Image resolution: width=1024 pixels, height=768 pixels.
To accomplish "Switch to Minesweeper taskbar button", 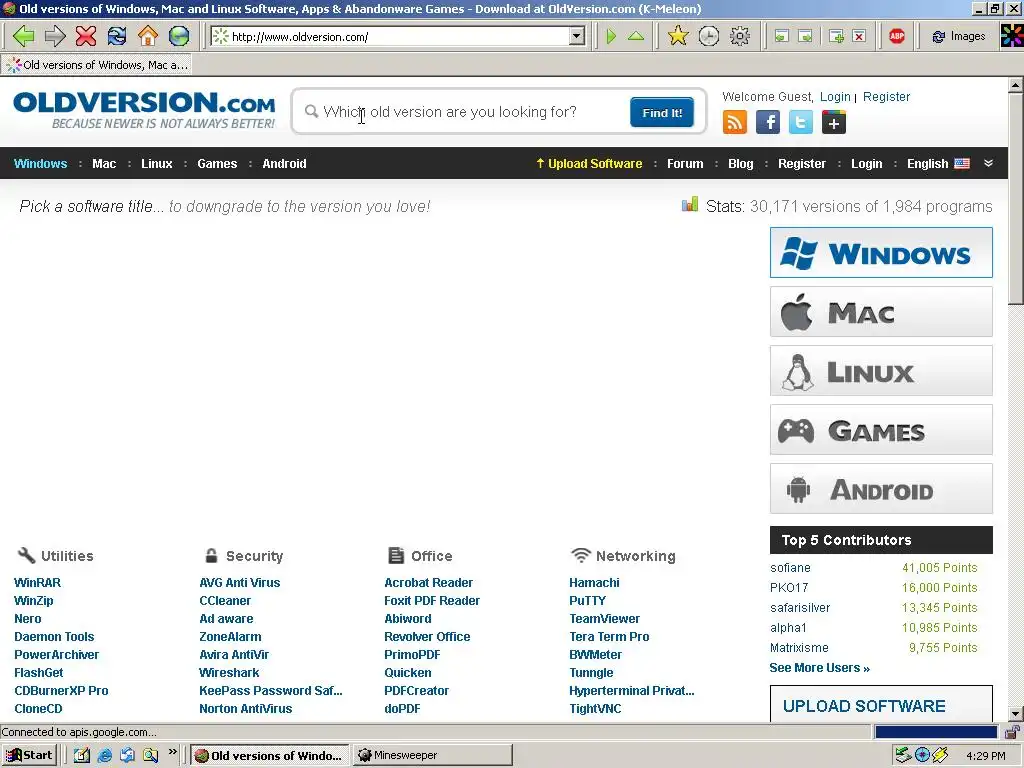I will (x=433, y=755).
